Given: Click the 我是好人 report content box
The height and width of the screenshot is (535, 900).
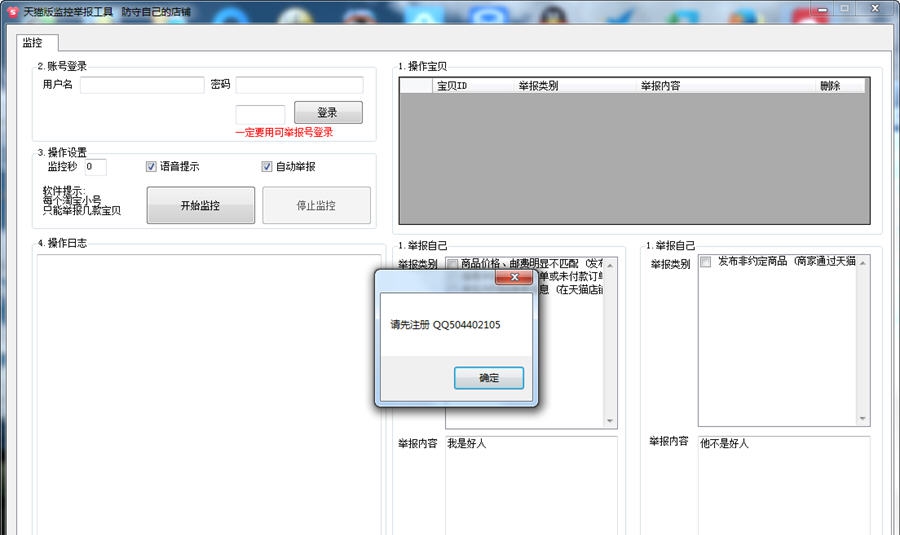Looking at the screenshot, I should point(532,486).
